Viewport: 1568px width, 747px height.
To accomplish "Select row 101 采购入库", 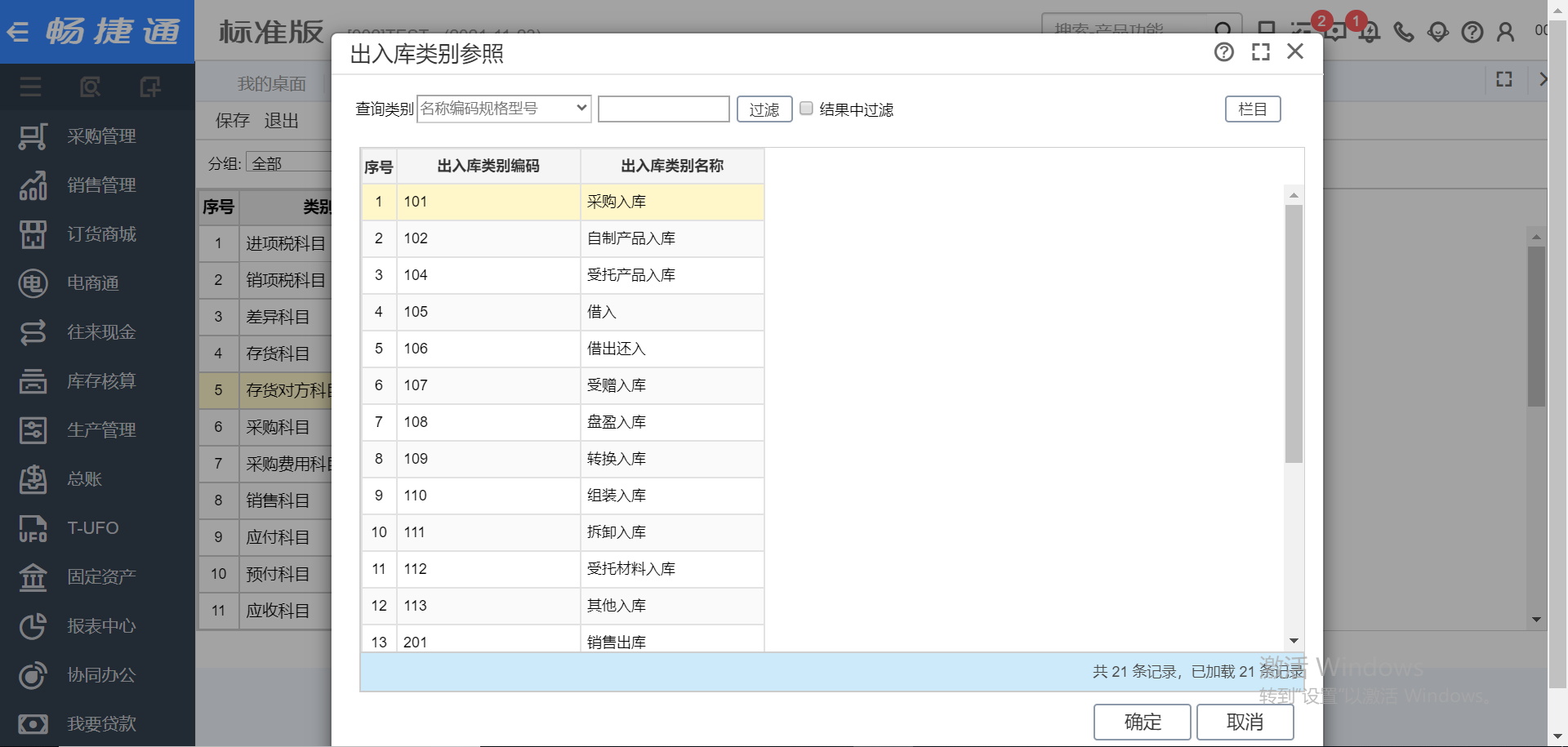I will tap(563, 202).
